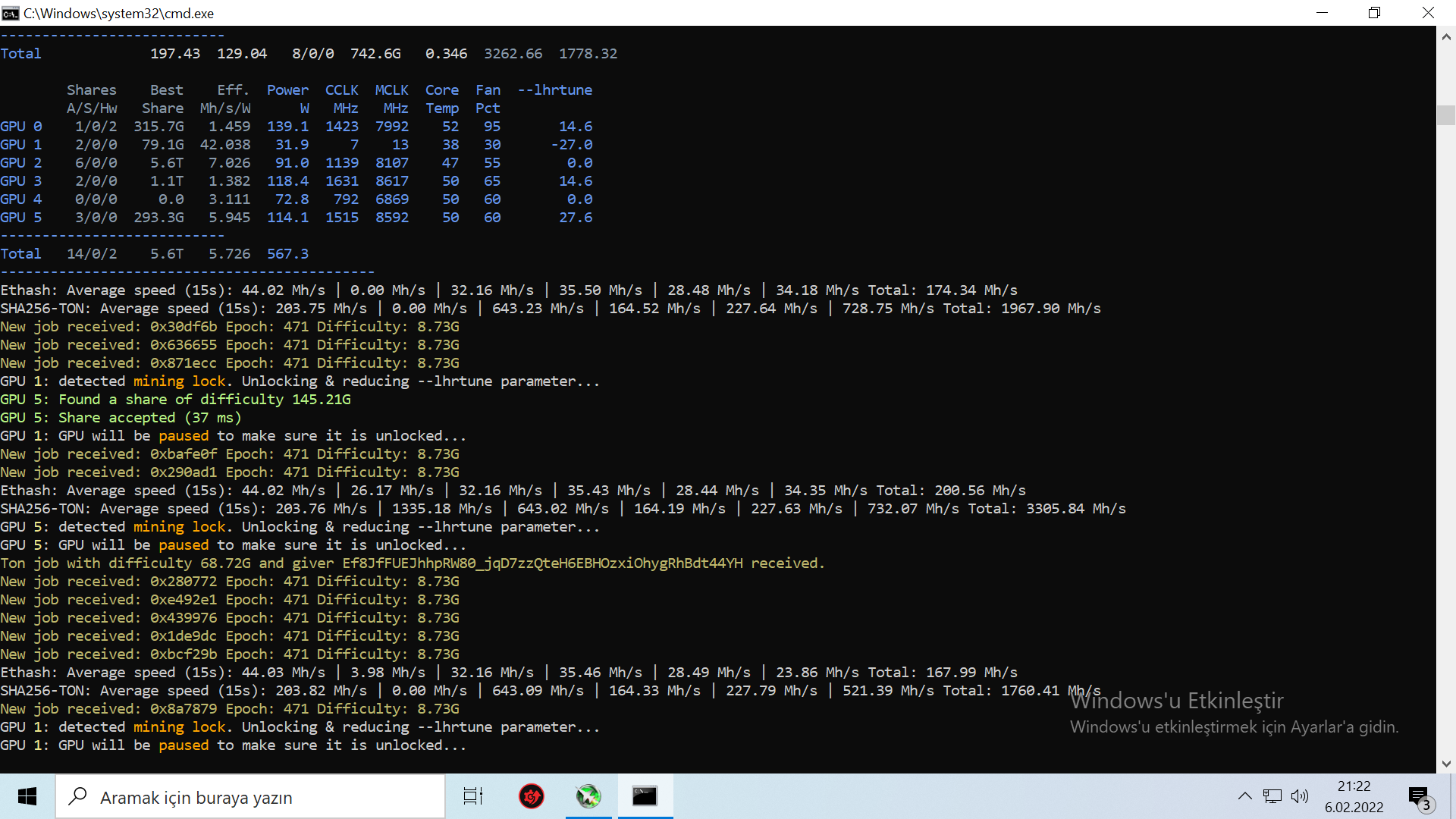1456x819 pixels.
Task: Open the green globe app in taskbar
Action: click(x=588, y=796)
